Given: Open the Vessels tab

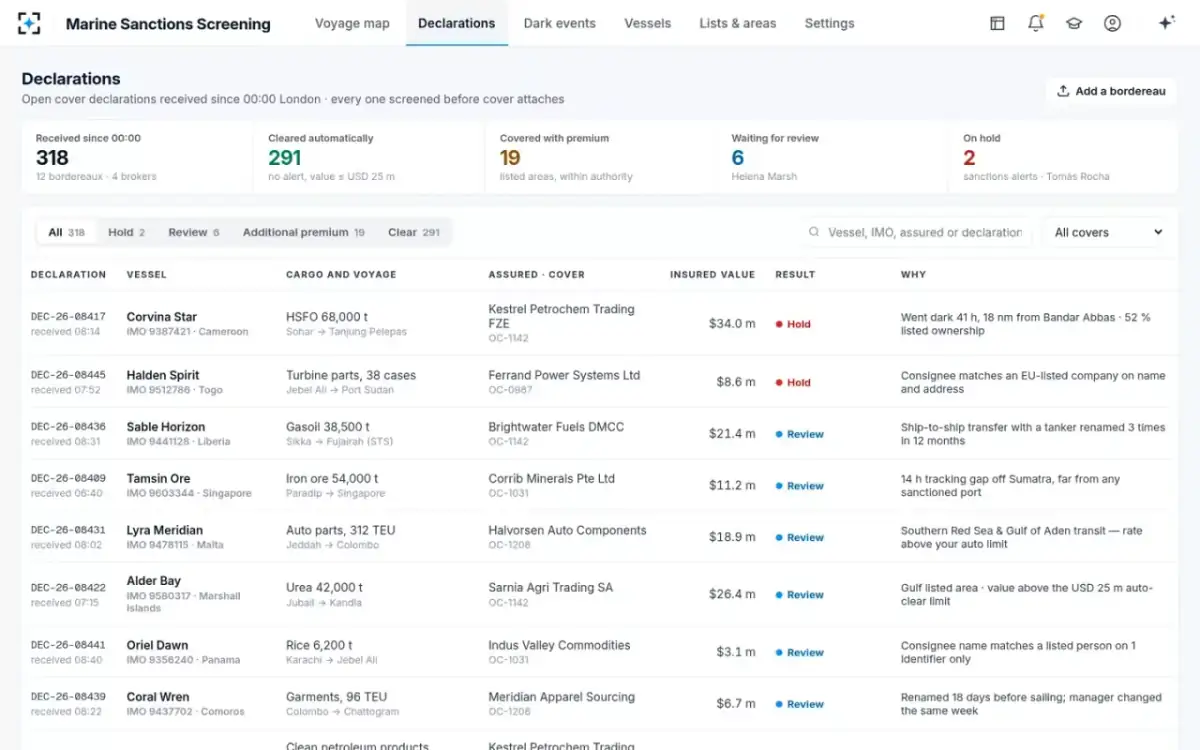Looking at the screenshot, I should click(x=647, y=23).
